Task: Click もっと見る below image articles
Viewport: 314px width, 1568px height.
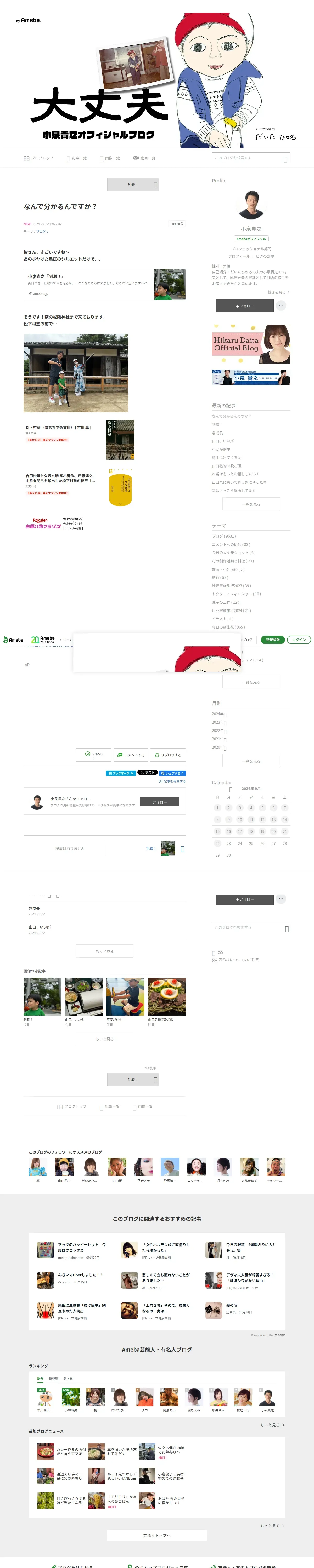Action: point(104,1039)
